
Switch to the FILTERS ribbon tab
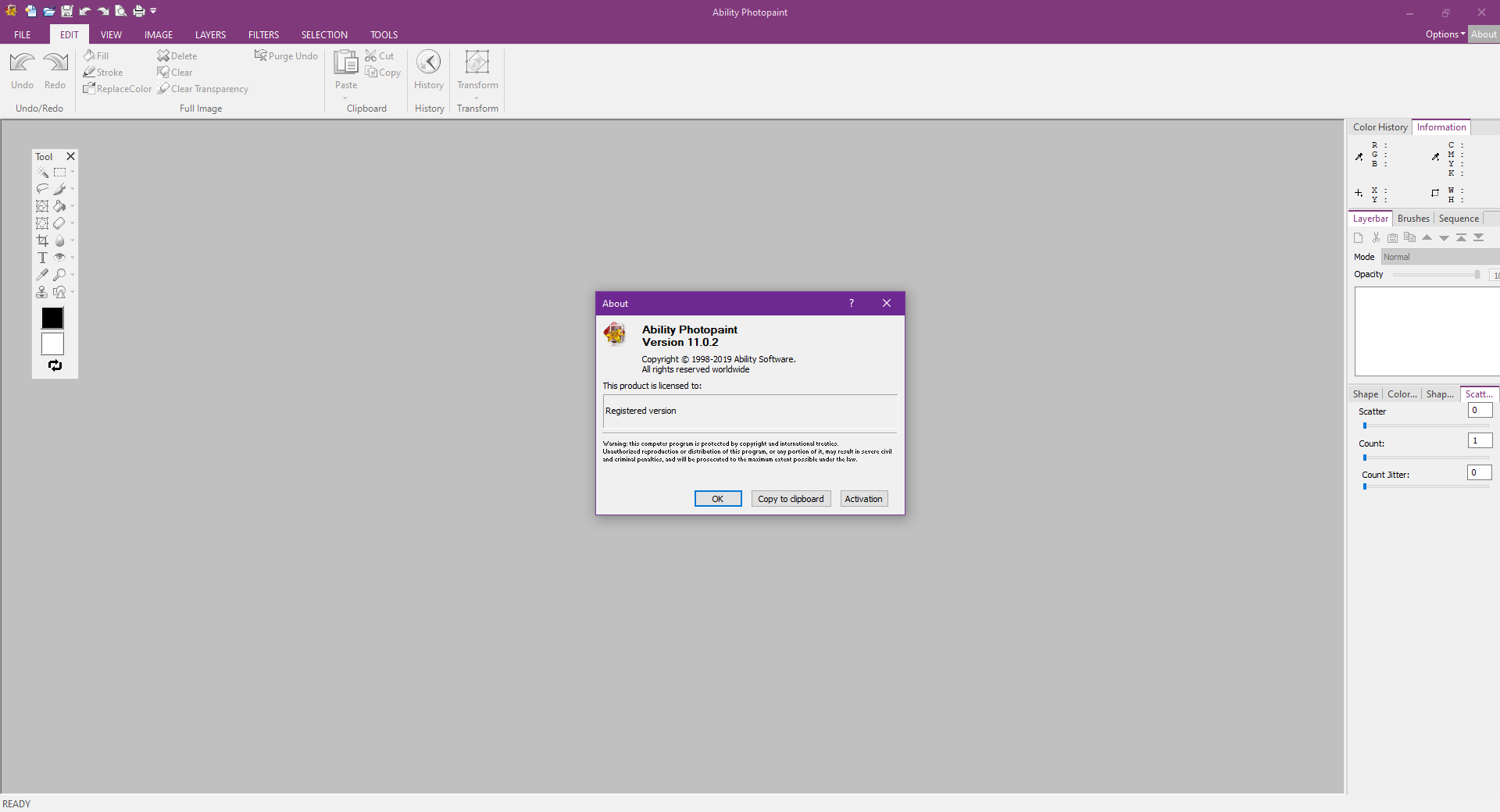coord(263,35)
